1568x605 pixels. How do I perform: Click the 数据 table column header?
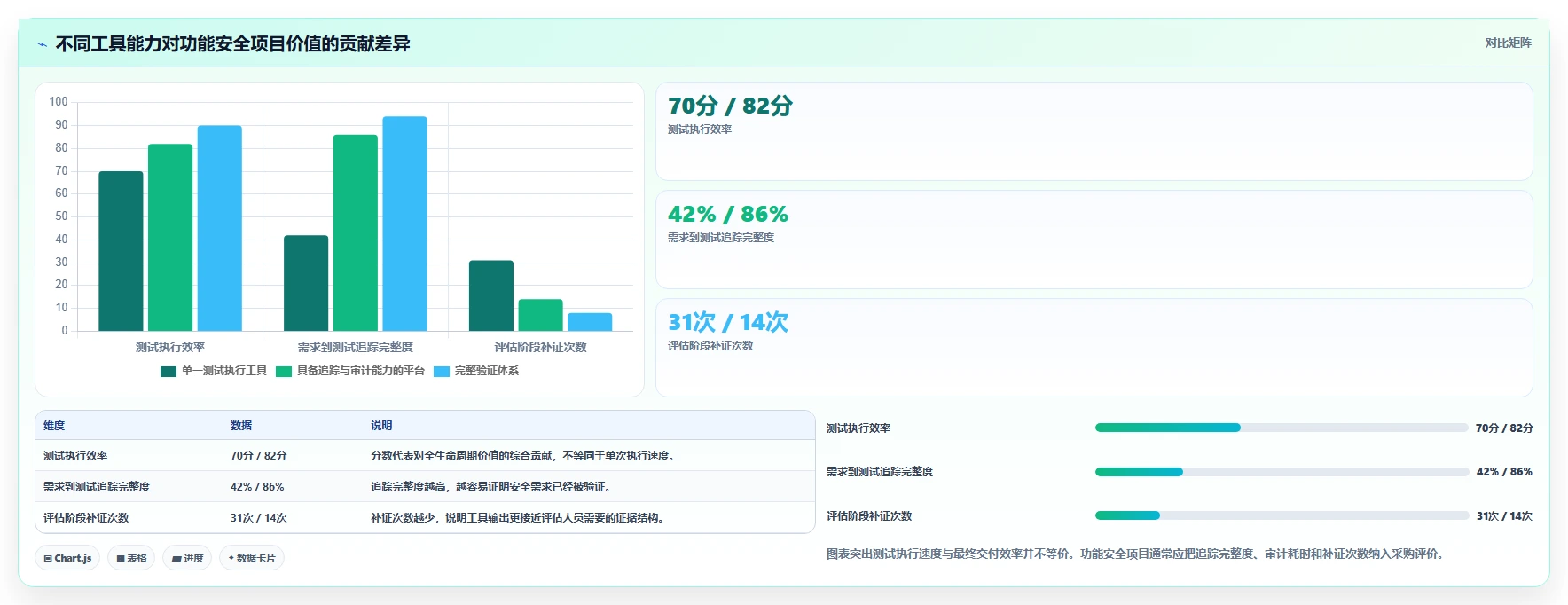[x=241, y=426]
